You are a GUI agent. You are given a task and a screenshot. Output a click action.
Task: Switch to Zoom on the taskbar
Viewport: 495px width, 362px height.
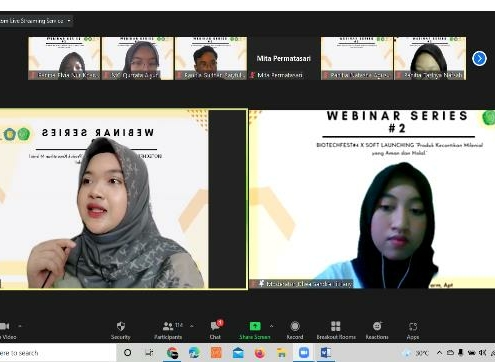tap(304, 353)
